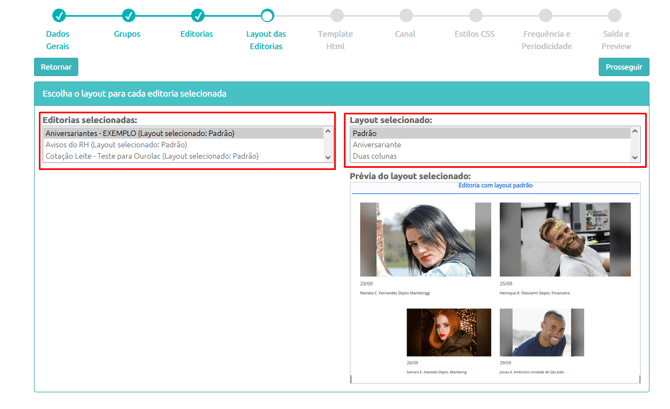Click the Grupos completed step circle
This screenshot has width=670, height=409.
tap(128, 15)
